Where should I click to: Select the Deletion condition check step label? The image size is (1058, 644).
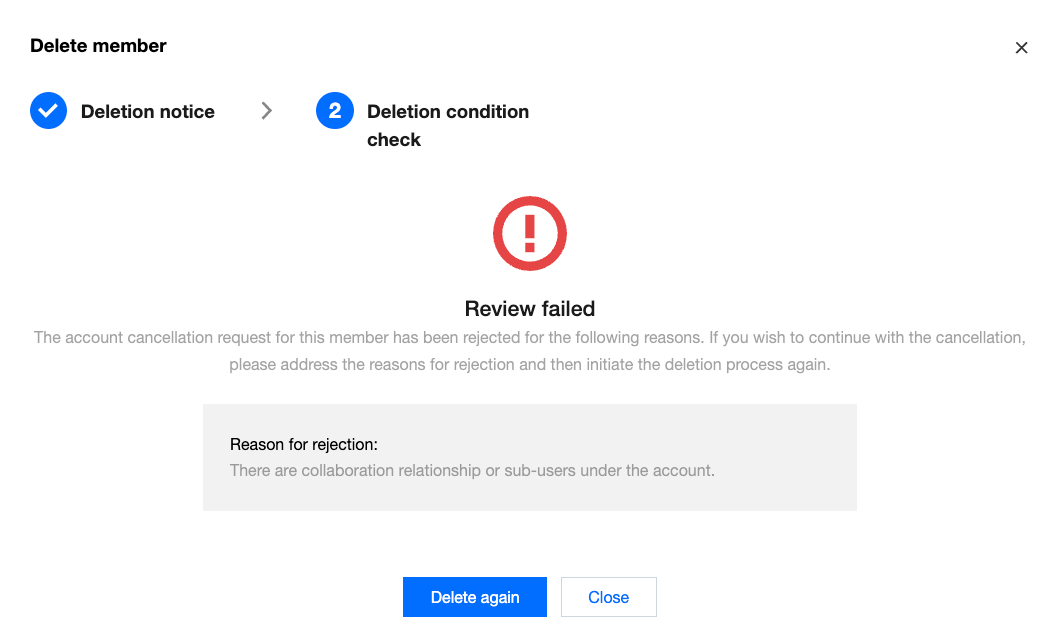447,112
